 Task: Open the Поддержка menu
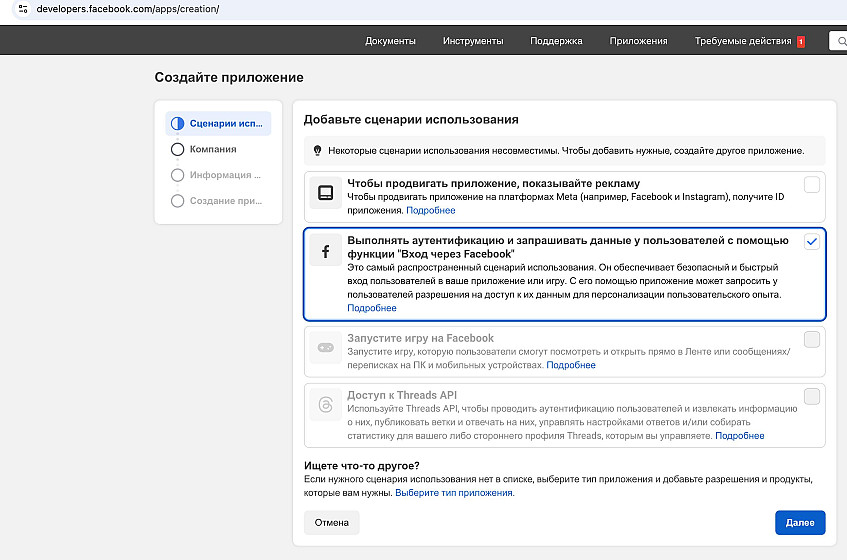tap(556, 41)
